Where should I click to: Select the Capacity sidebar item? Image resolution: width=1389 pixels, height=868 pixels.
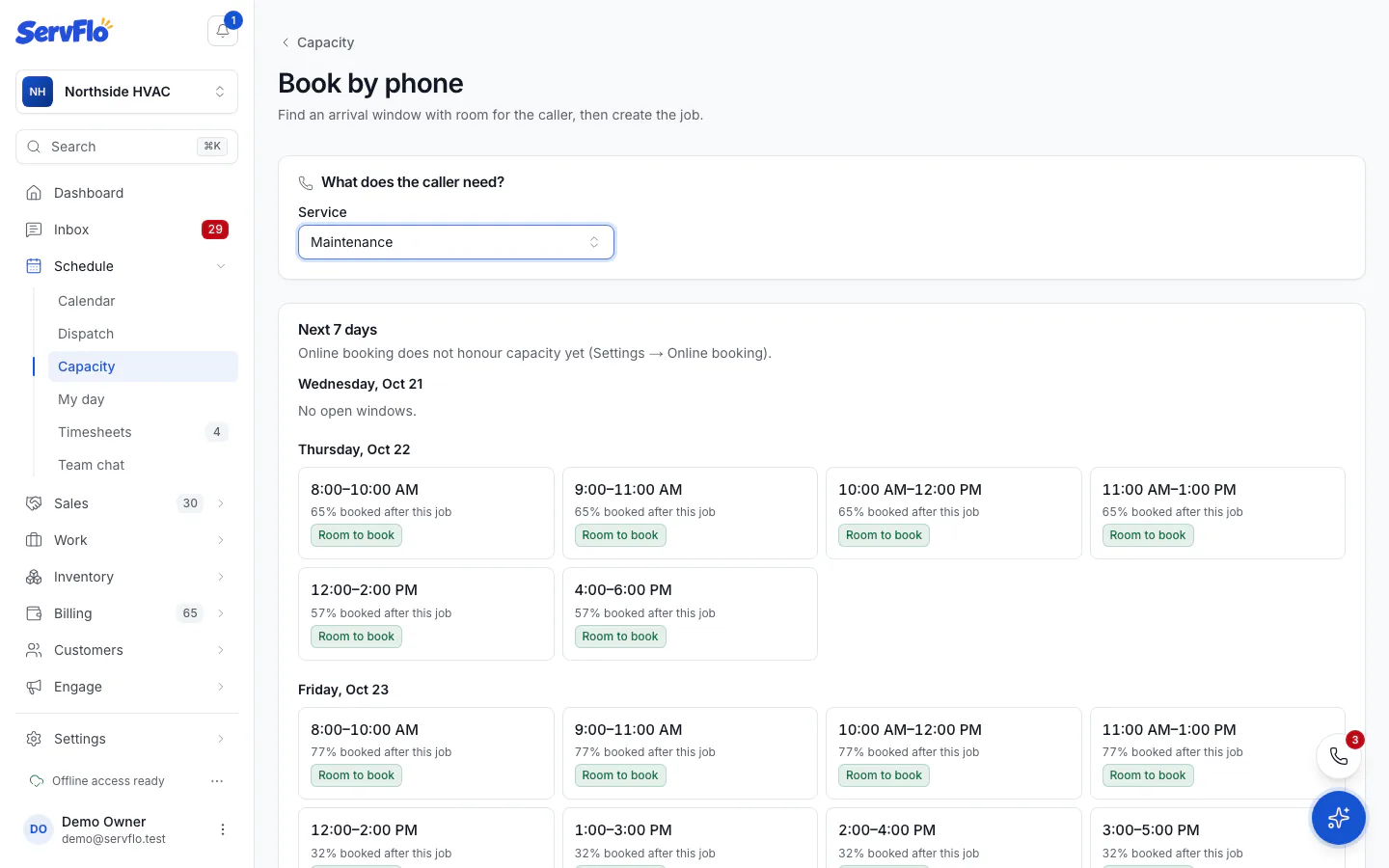143,366
